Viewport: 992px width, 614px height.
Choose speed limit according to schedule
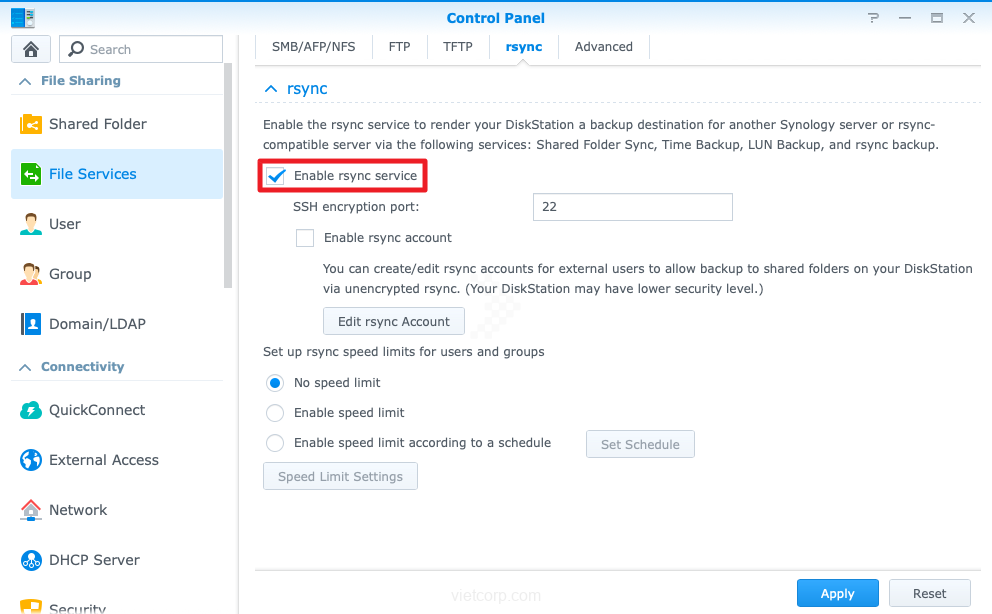click(275, 443)
